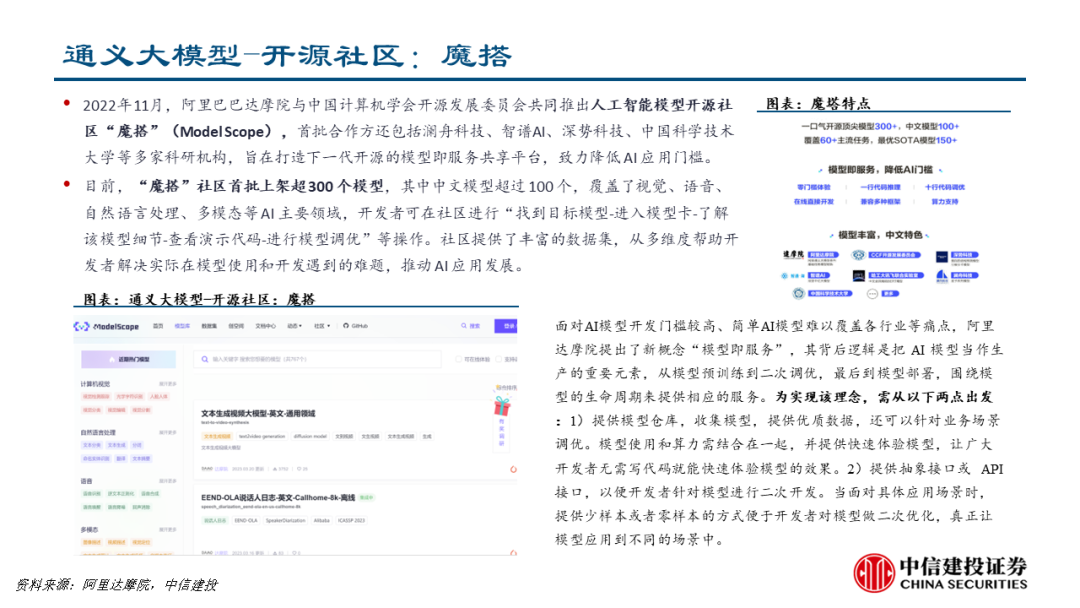Switch to the 模型库 tab
The width and height of the screenshot is (1080, 608).
point(182,326)
